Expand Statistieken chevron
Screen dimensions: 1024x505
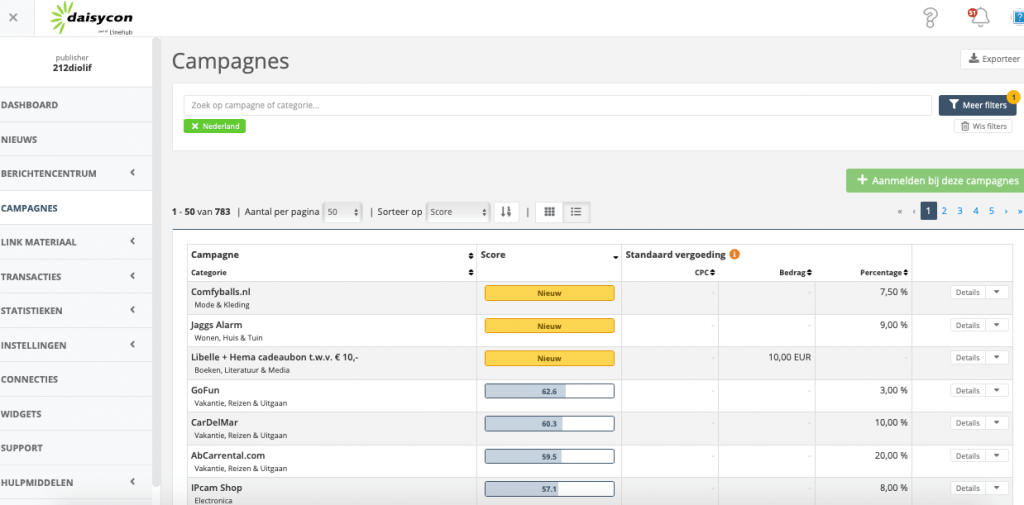[x=133, y=310]
